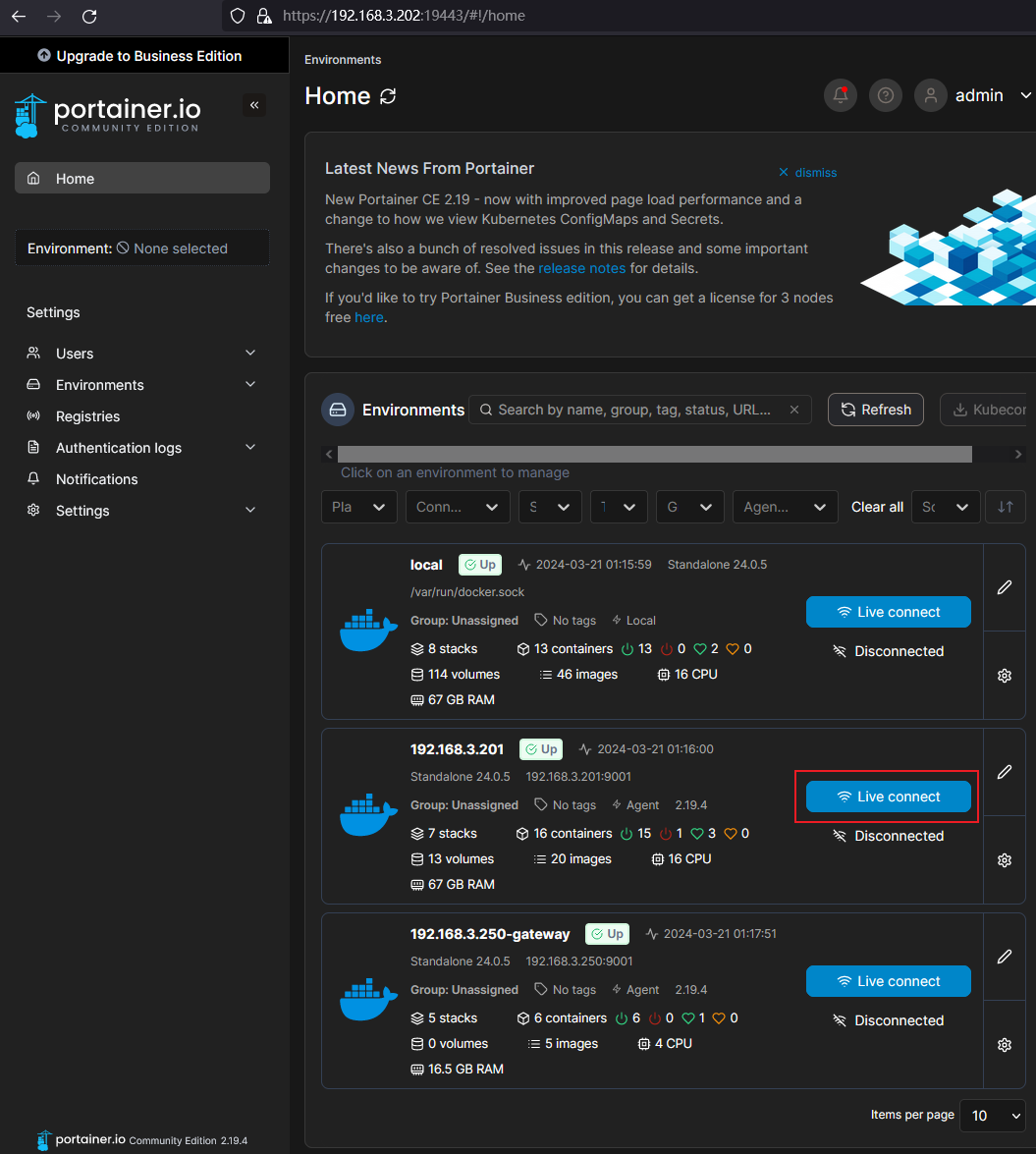Expand the Environments sidebar chevron
Image resolution: width=1036 pixels, height=1154 pixels.
250,385
